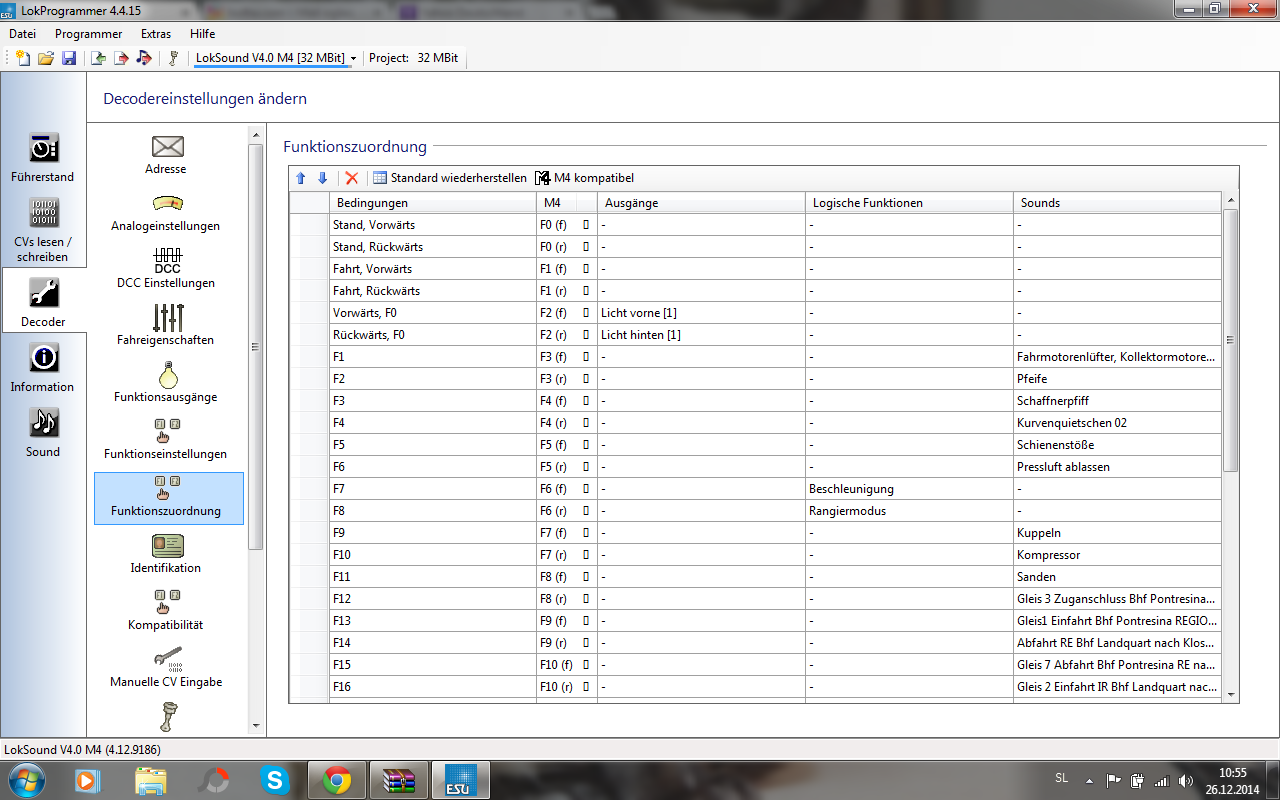The height and width of the screenshot is (800, 1280).
Task: Select the Funktionszuordnung category
Action: 168,498
